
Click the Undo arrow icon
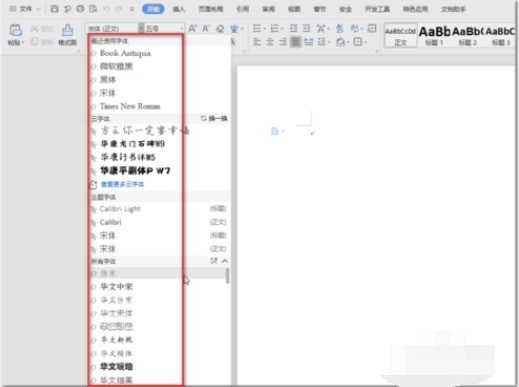pyautogui.click(x=106, y=9)
